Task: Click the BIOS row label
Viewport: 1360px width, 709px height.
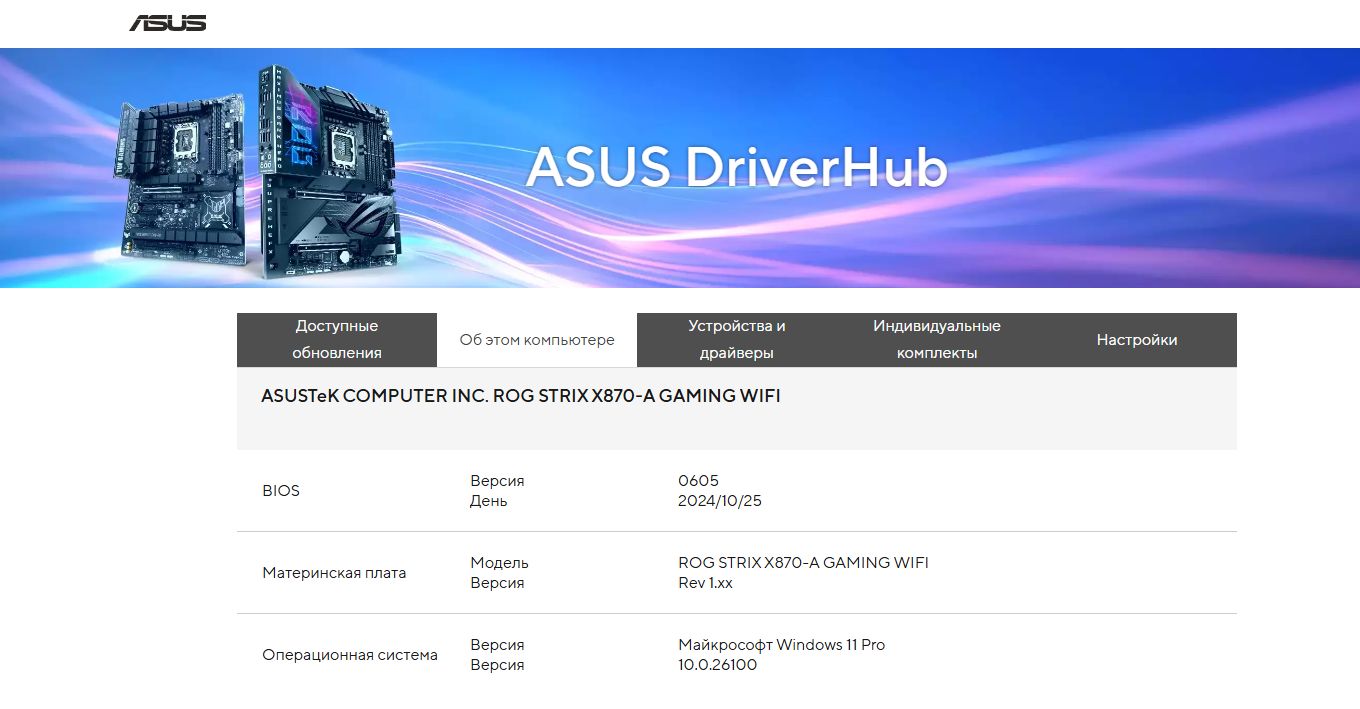Action: point(281,491)
